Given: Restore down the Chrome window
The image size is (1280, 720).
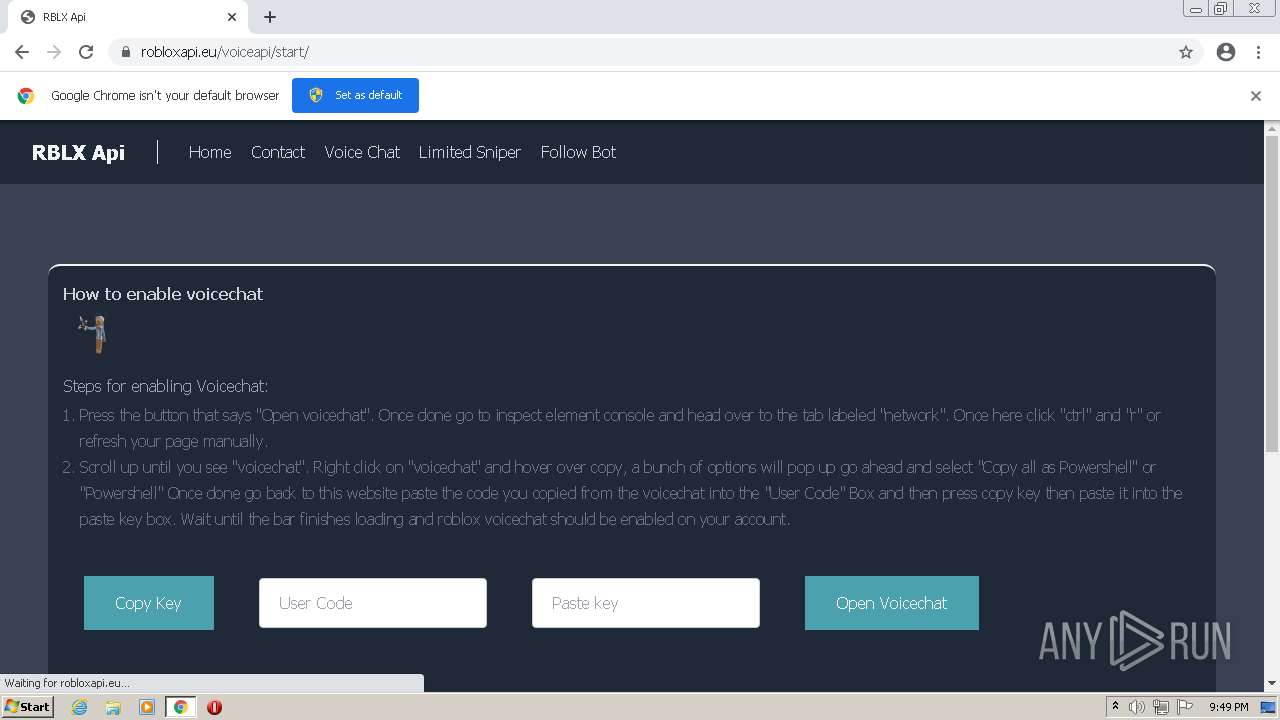Looking at the screenshot, I should (1221, 9).
